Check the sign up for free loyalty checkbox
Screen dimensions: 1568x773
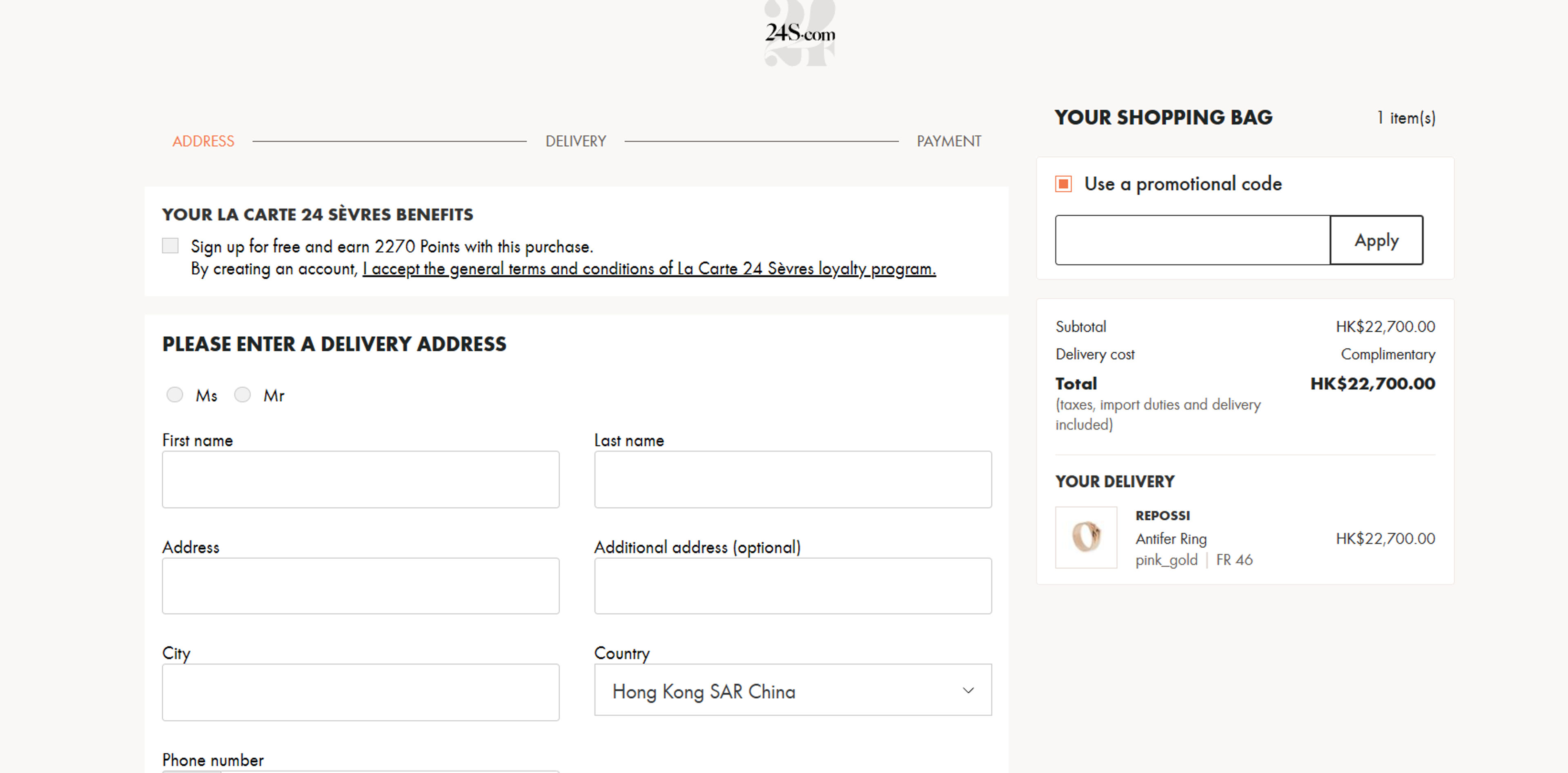coord(170,246)
